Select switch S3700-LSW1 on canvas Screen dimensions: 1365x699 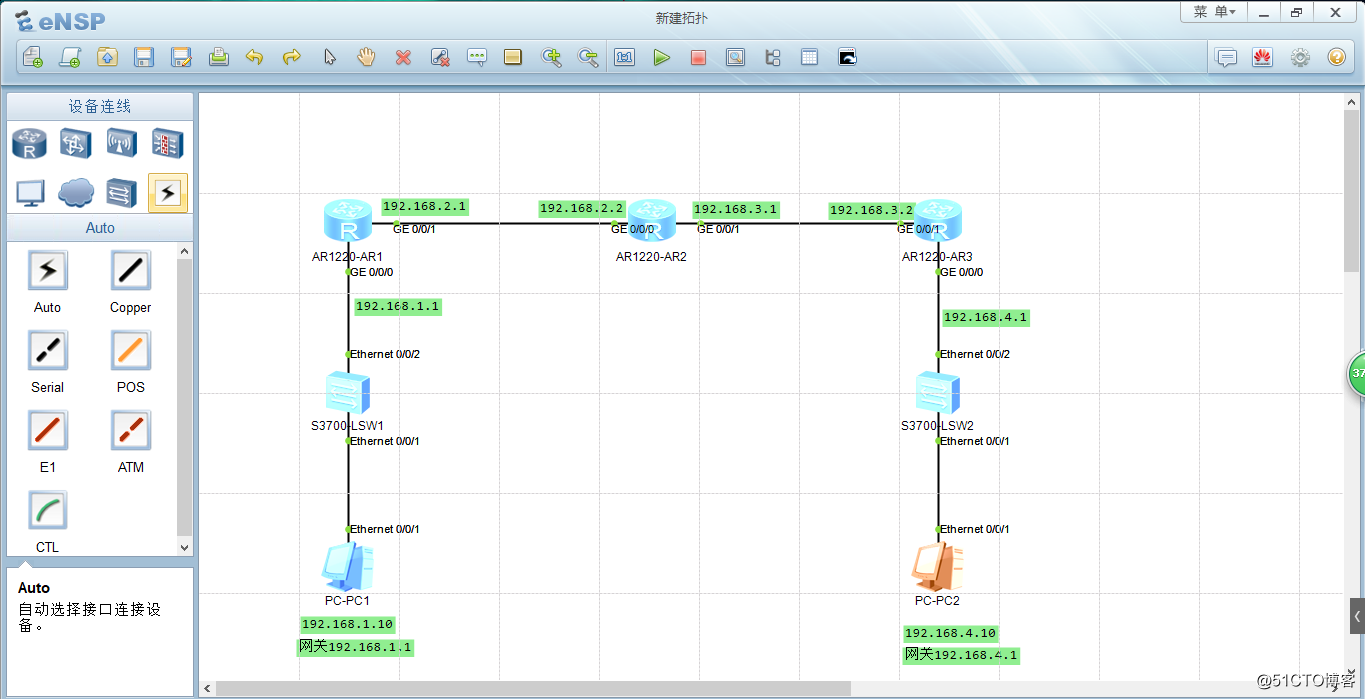[x=347, y=392]
